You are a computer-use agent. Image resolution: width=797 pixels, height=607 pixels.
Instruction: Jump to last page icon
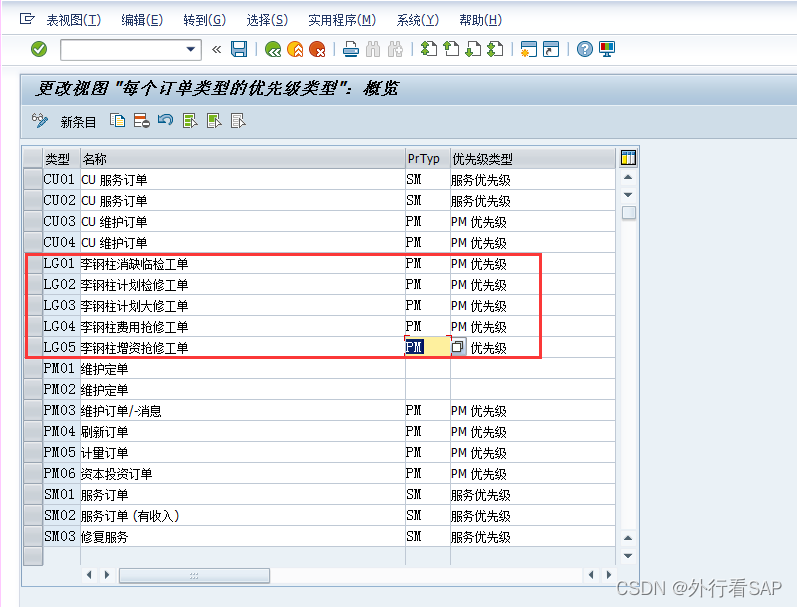pos(495,49)
